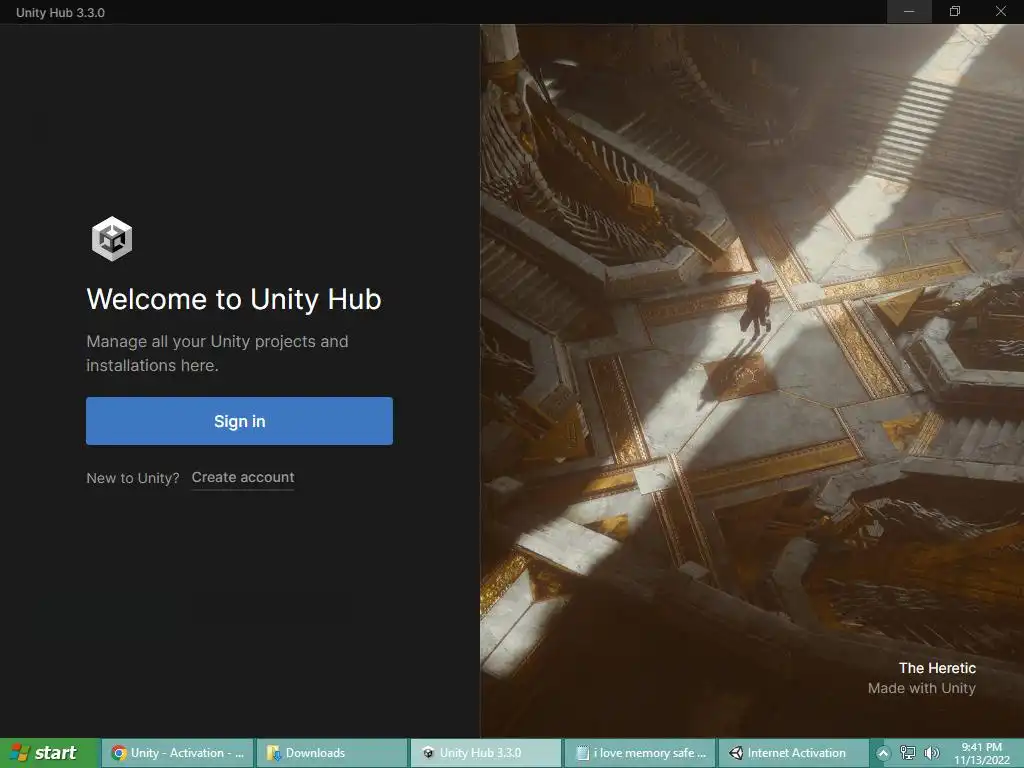Open the volume speaker tray icon
Image resolution: width=1024 pixels, height=768 pixels.
click(x=932, y=753)
